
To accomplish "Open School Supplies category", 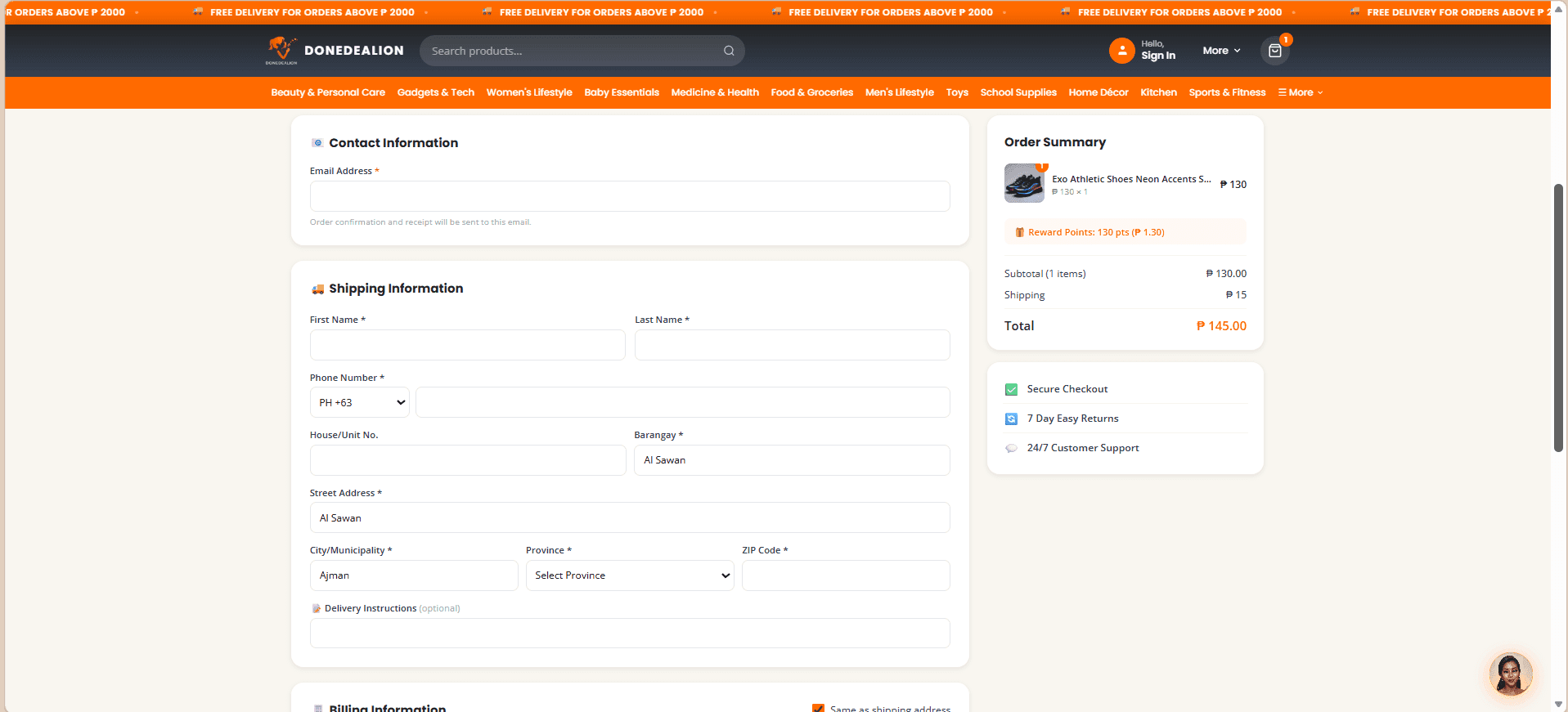I will 1018,92.
